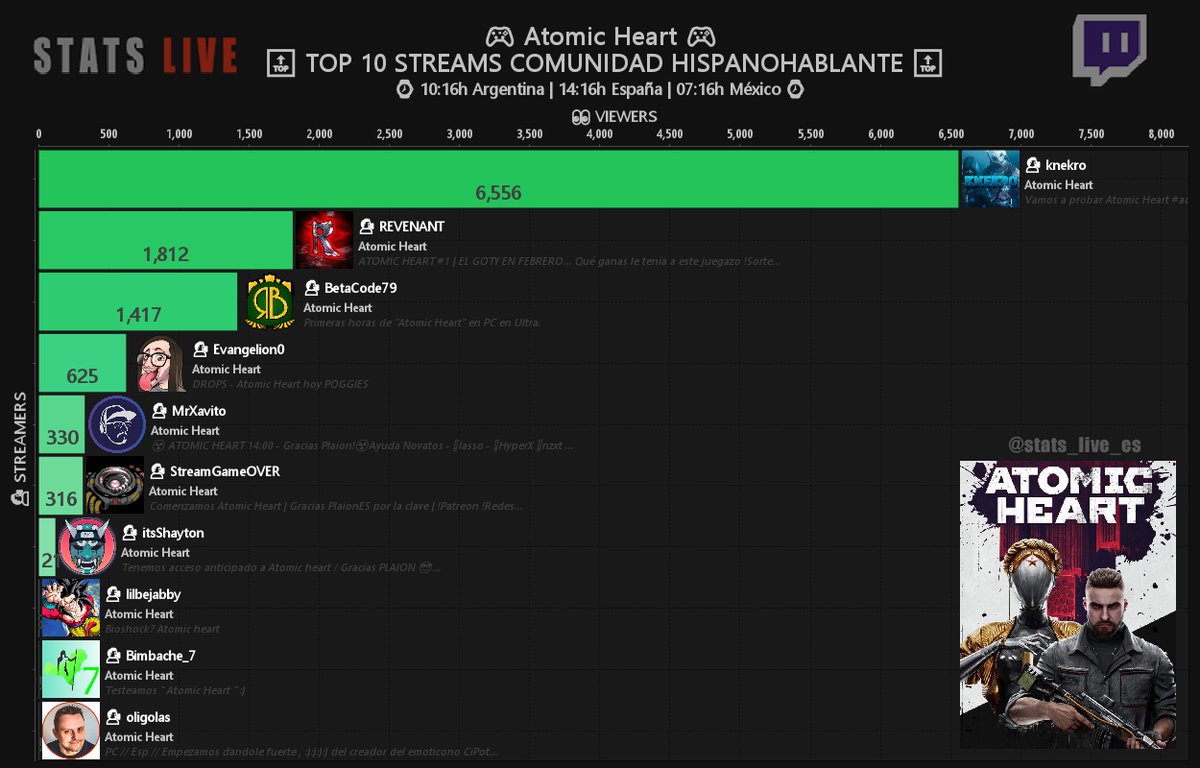
Task: Click the @stats_live_es handle
Action: coord(1074,445)
